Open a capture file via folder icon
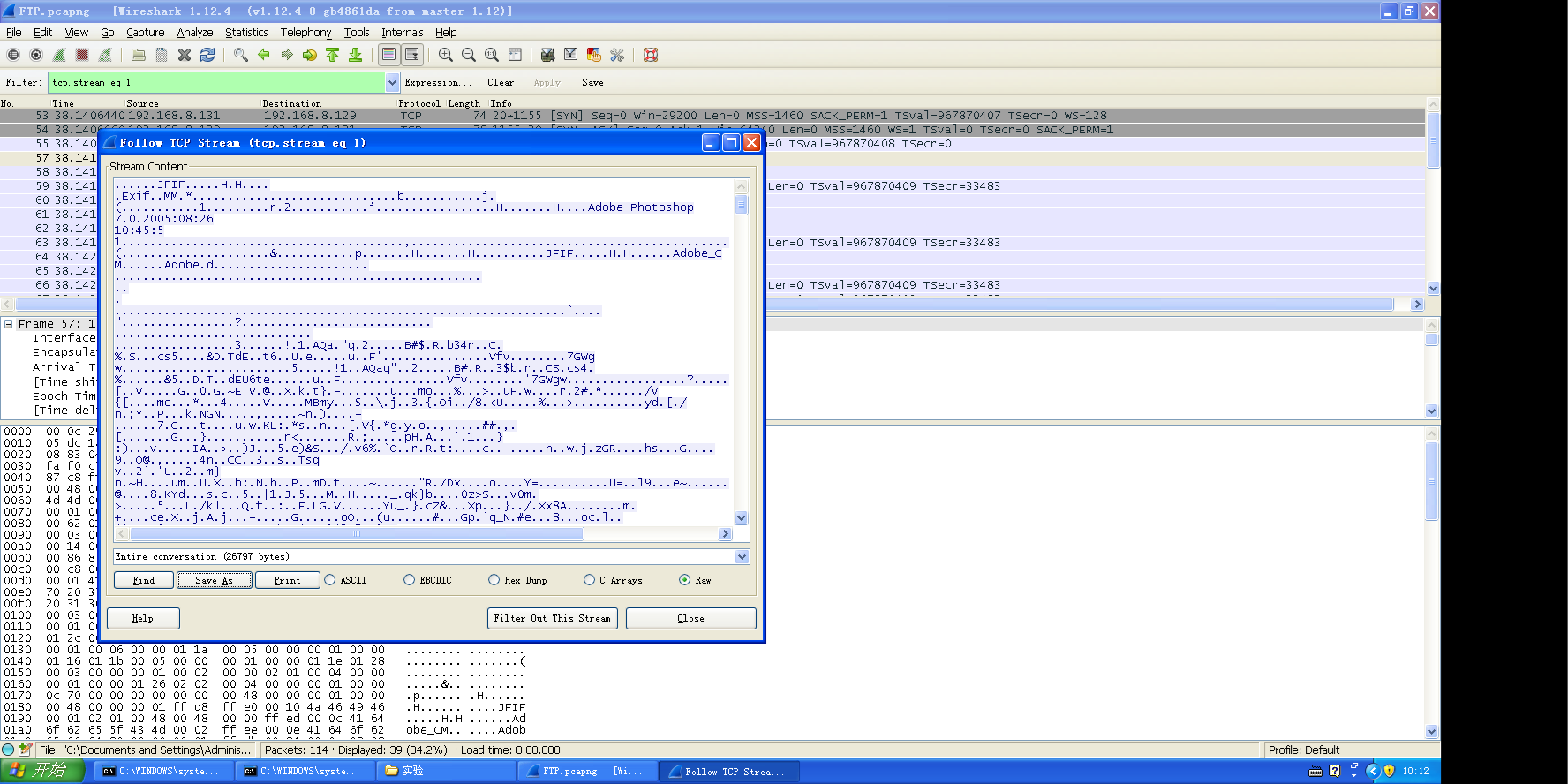The height and width of the screenshot is (784, 1568). 139,55
